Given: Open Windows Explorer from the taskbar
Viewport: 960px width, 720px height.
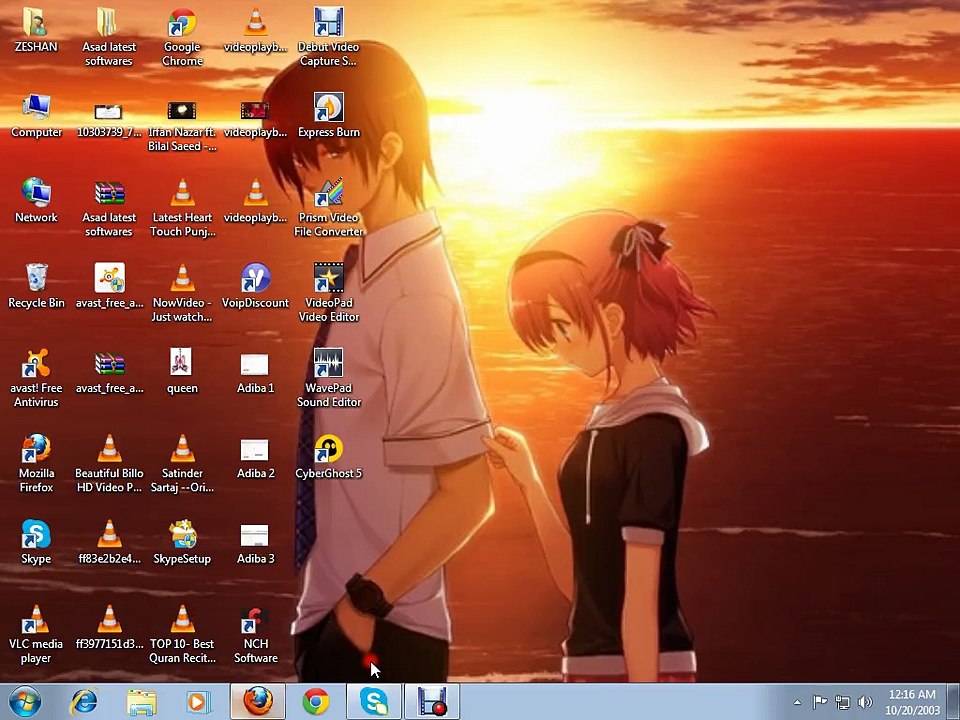Looking at the screenshot, I should (x=141, y=702).
